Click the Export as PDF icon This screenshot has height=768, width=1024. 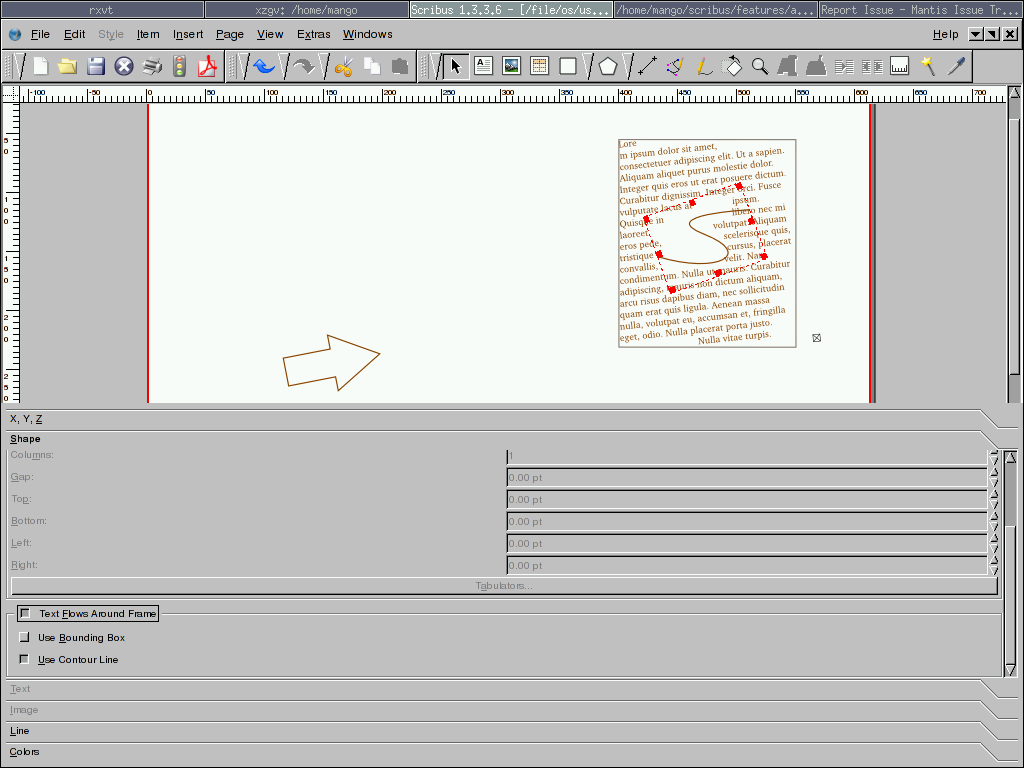click(208, 67)
